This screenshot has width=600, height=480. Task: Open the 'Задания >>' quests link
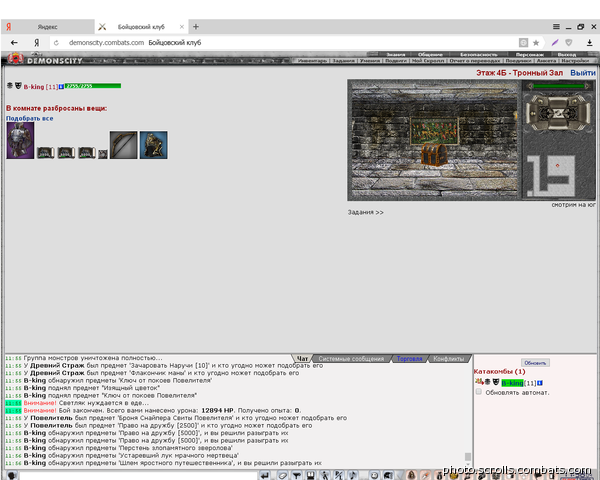click(x=365, y=212)
